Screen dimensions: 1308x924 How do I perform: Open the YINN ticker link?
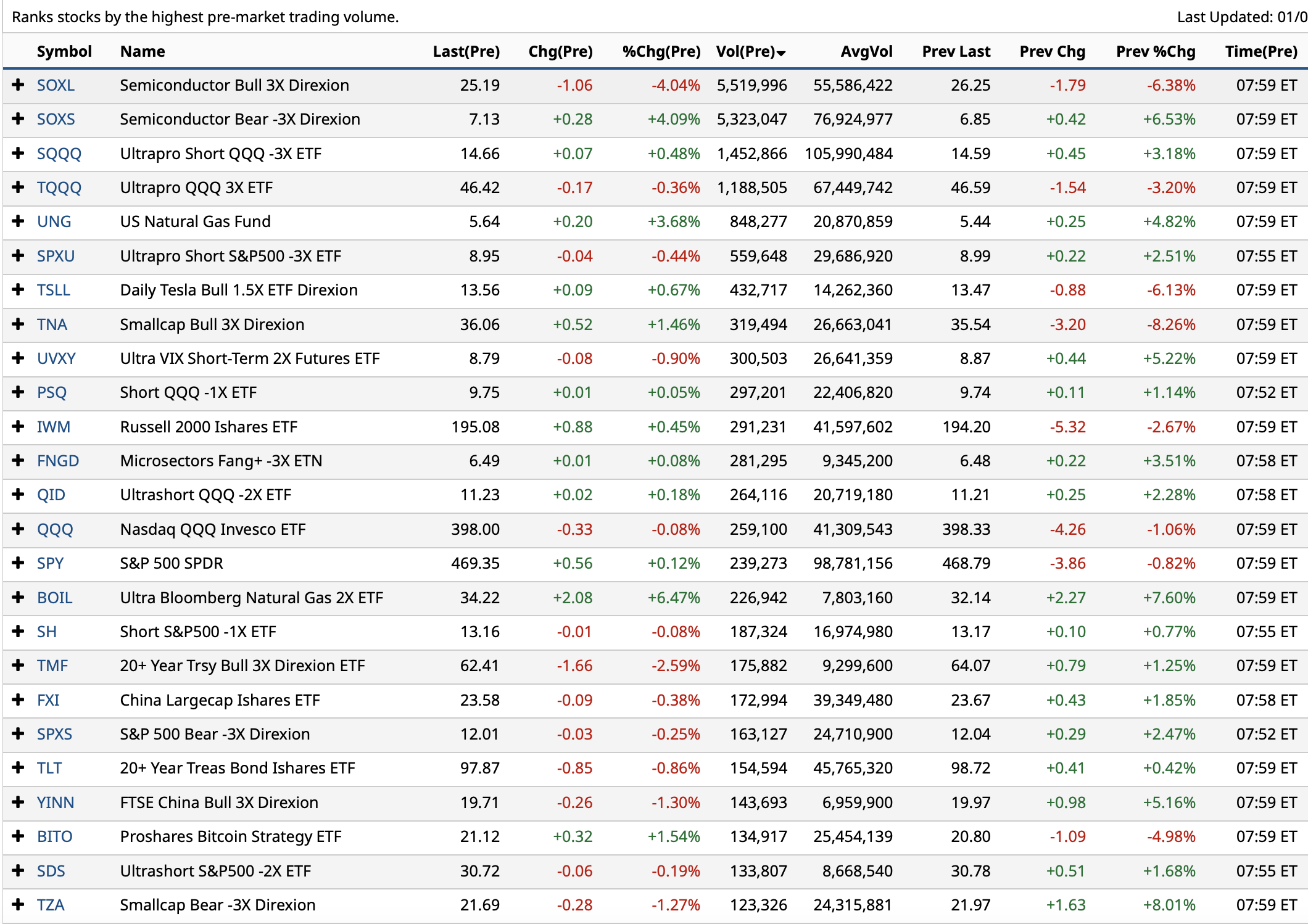point(55,802)
